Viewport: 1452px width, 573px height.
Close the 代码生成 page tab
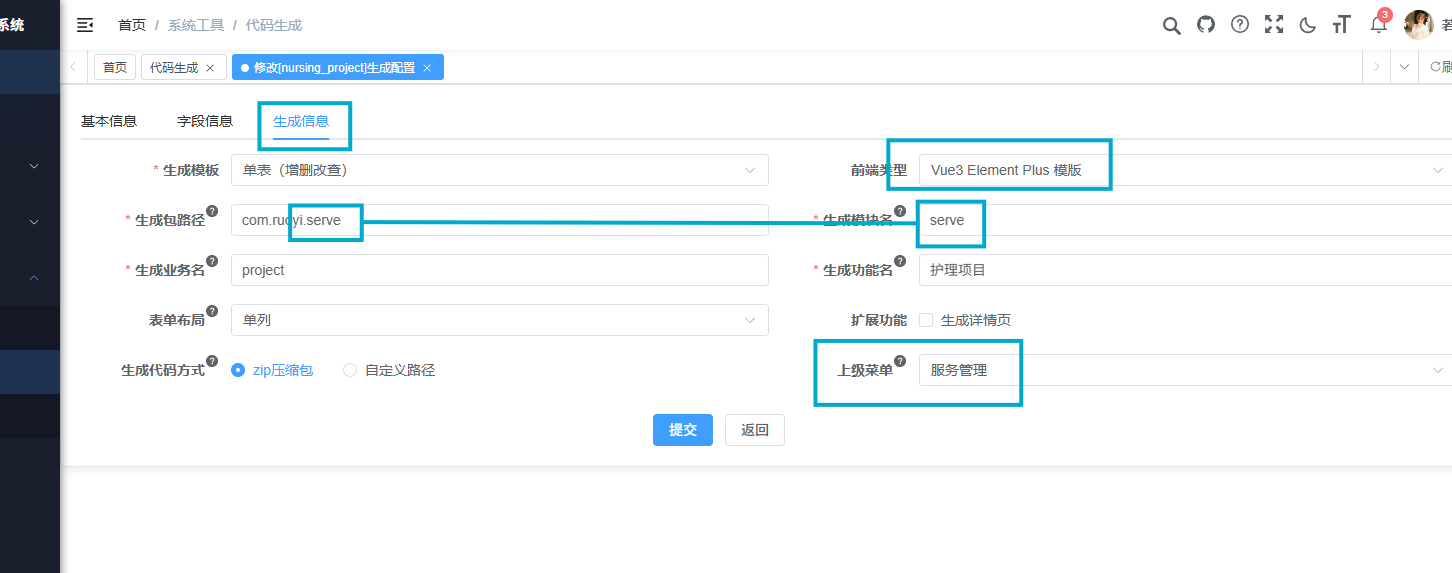click(210, 68)
